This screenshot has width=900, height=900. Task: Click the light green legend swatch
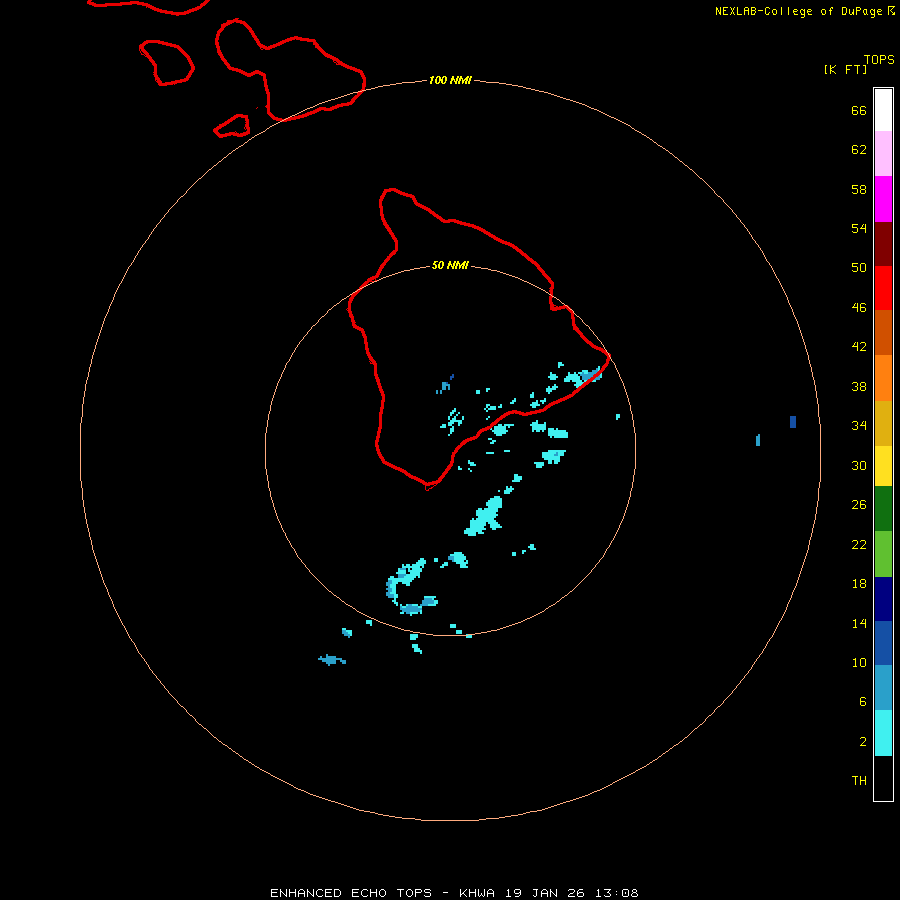pos(883,554)
